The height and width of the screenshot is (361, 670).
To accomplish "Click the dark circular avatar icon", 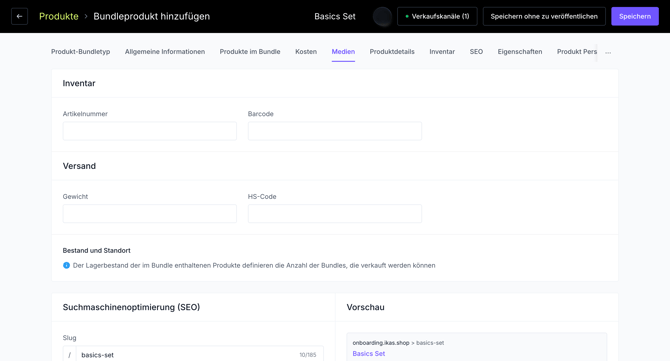I will [x=382, y=17].
